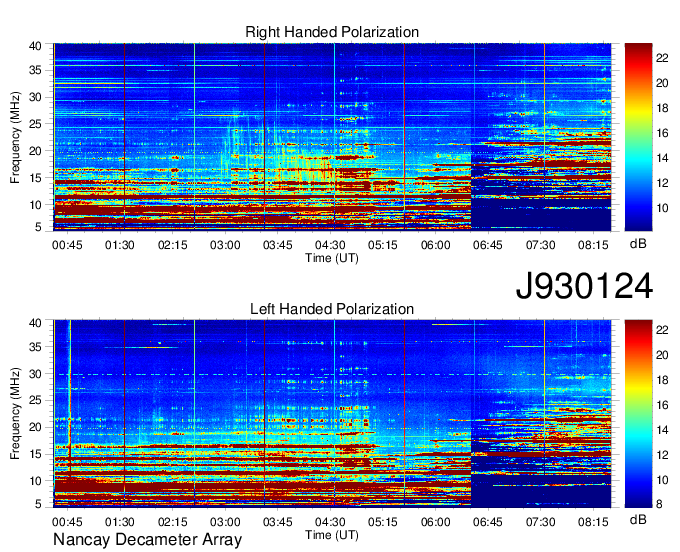Click the 22 dB label on the upper color bar
Screen dimensions: 680x552
coord(662,58)
